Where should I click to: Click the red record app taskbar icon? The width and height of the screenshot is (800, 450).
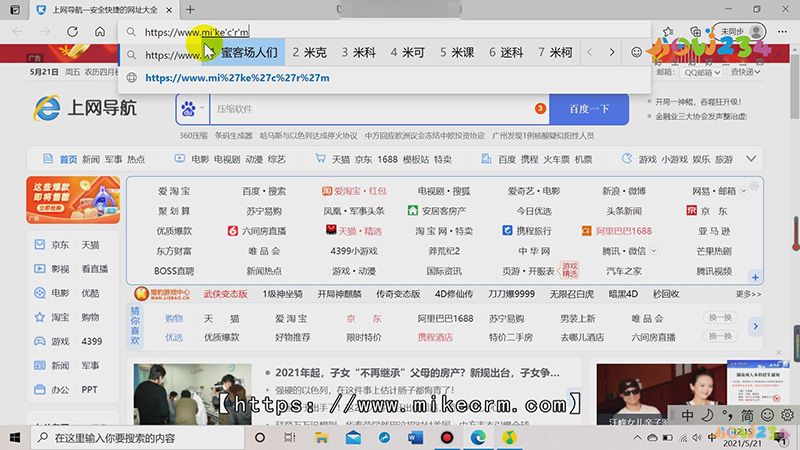tap(447, 438)
